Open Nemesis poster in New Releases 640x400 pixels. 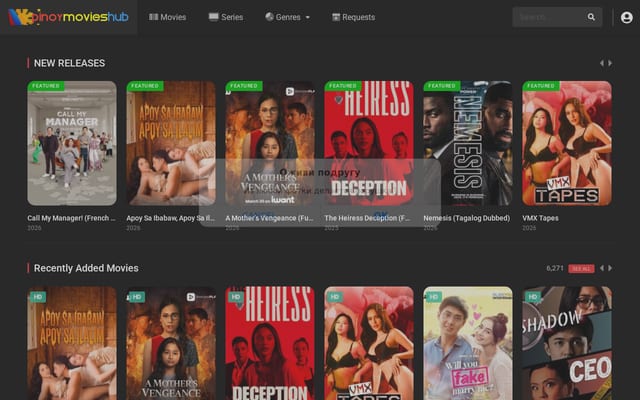click(x=468, y=143)
